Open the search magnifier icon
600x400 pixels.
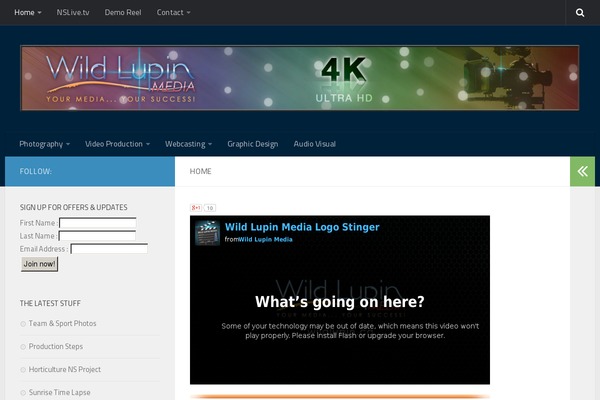coord(580,13)
